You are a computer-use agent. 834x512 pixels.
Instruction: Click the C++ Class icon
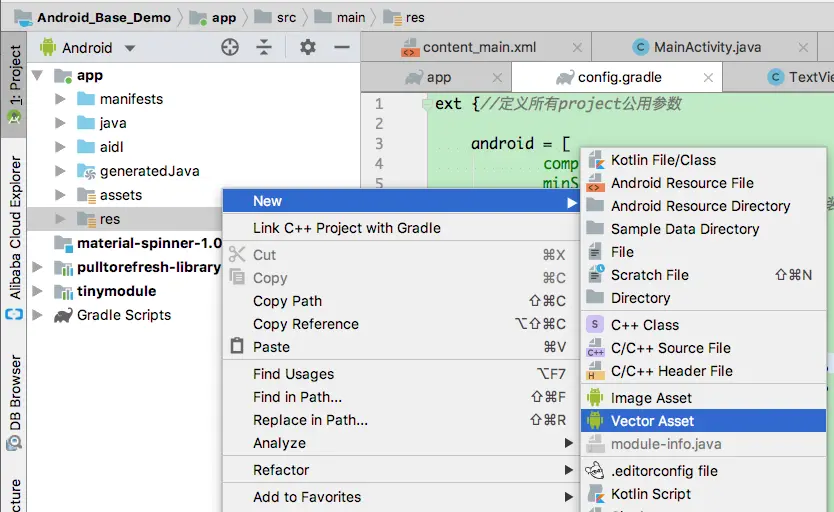[x=595, y=324]
